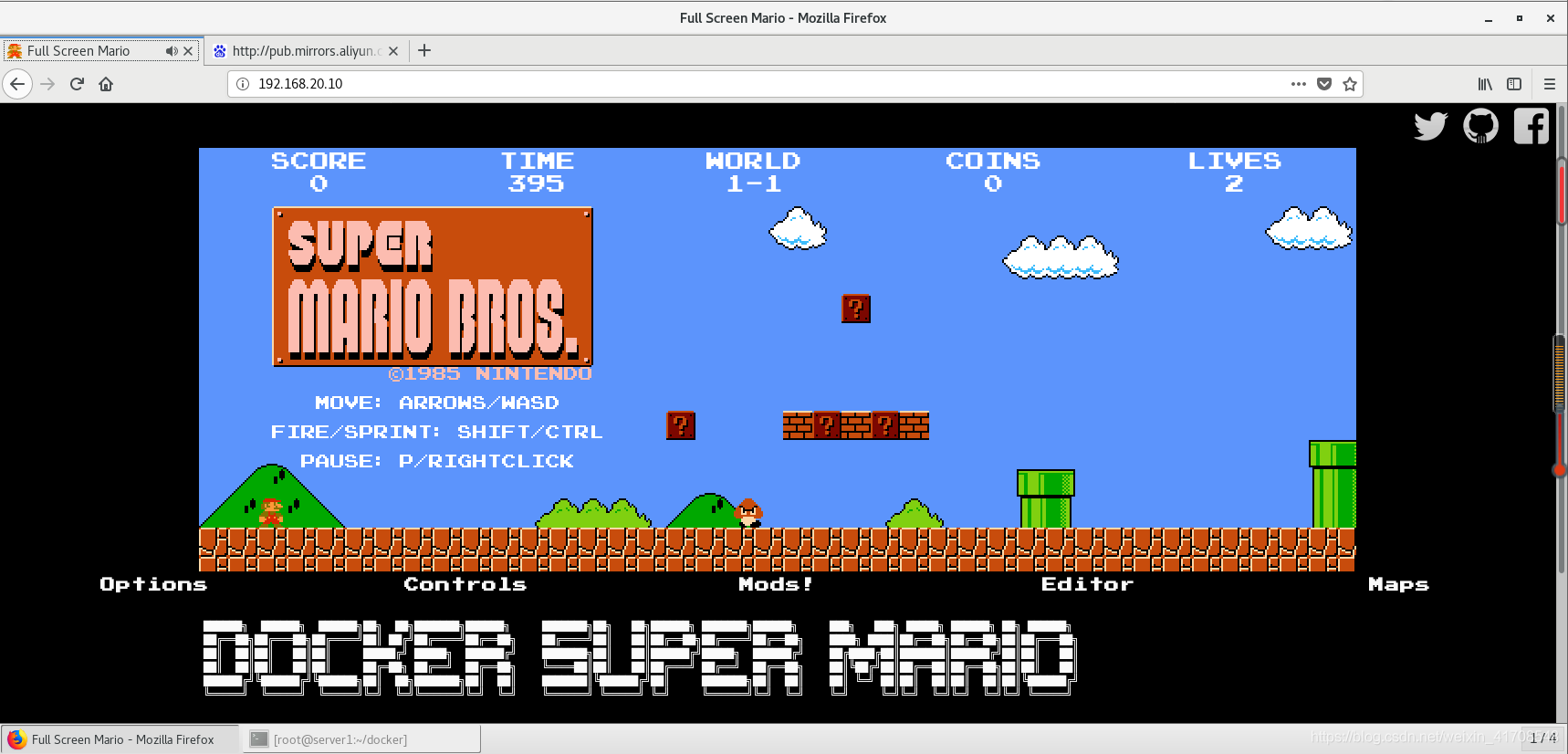Viewport: 1568px width, 754px height.
Task: Open the Firefox hamburger menu
Action: 1549,84
